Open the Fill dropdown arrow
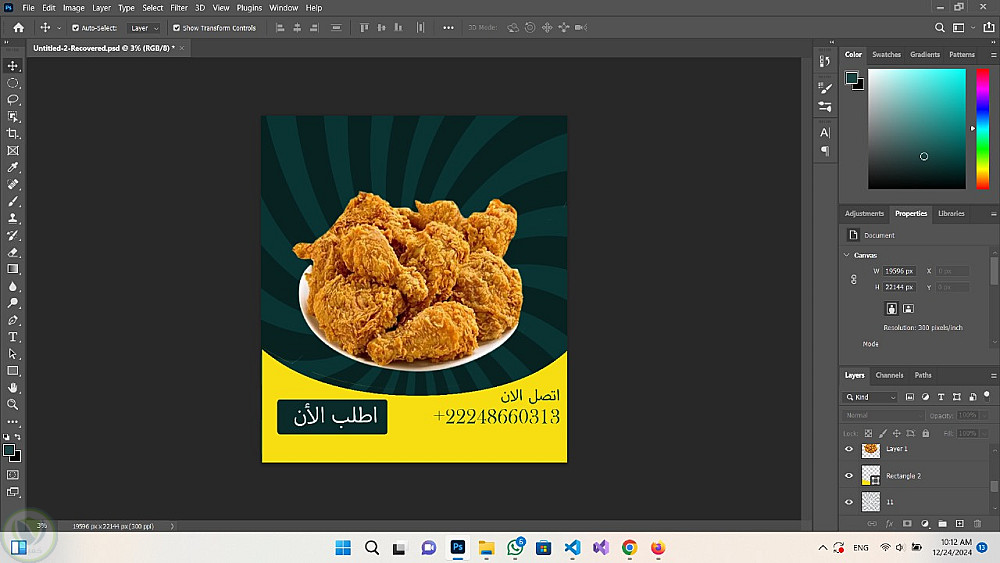Screen dimensions: 1000x563 (985, 434)
